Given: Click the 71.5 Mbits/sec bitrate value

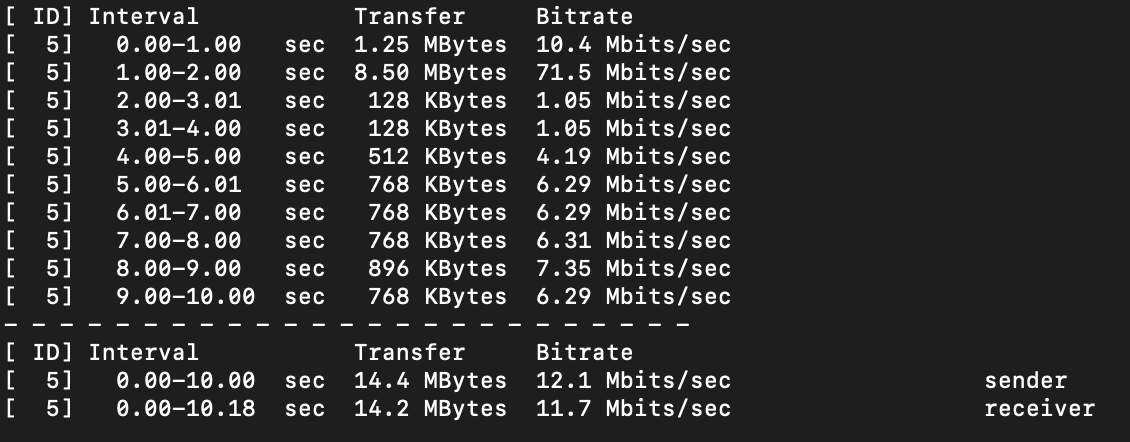Looking at the screenshot, I should (633, 73).
